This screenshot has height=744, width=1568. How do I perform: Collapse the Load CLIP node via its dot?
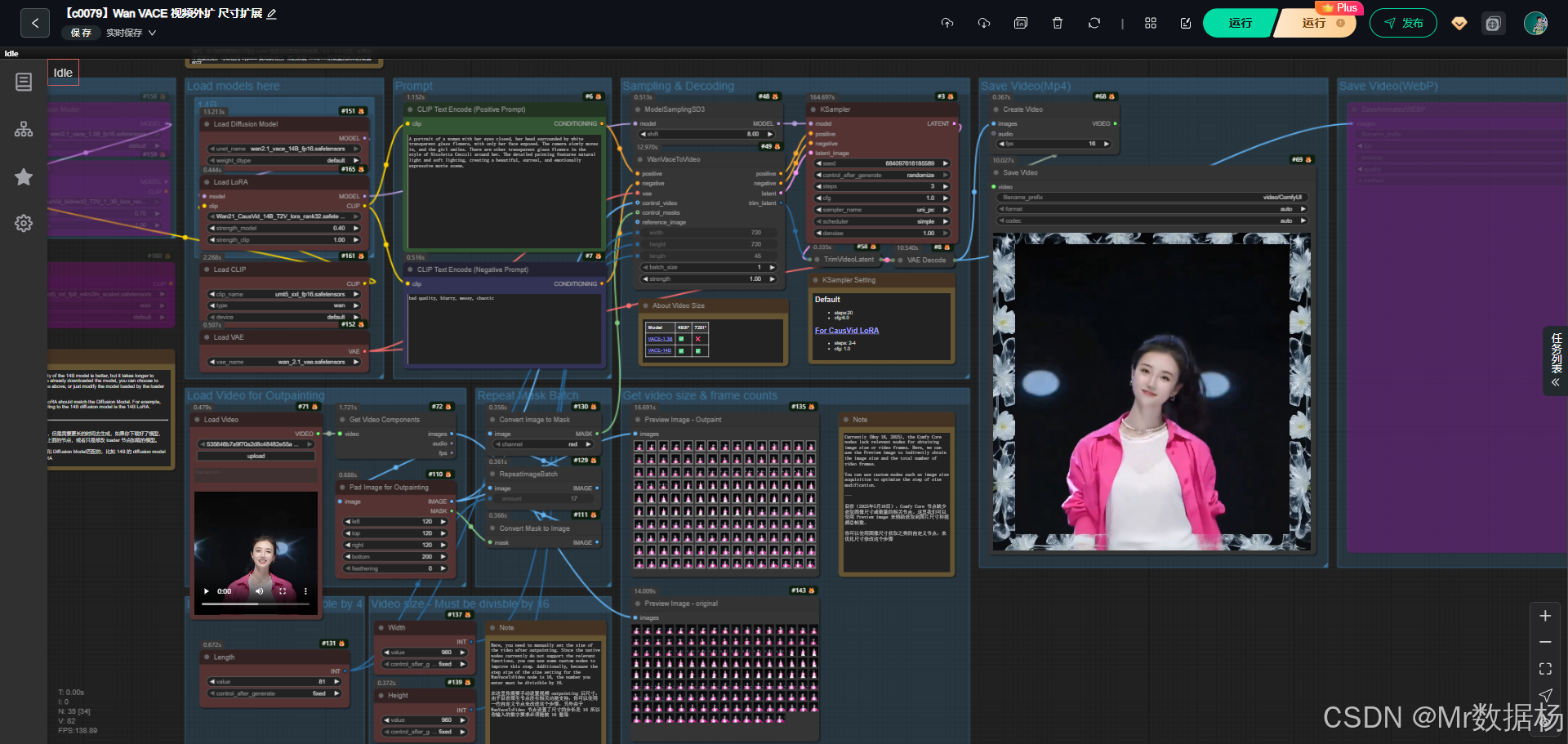click(207, 270)
